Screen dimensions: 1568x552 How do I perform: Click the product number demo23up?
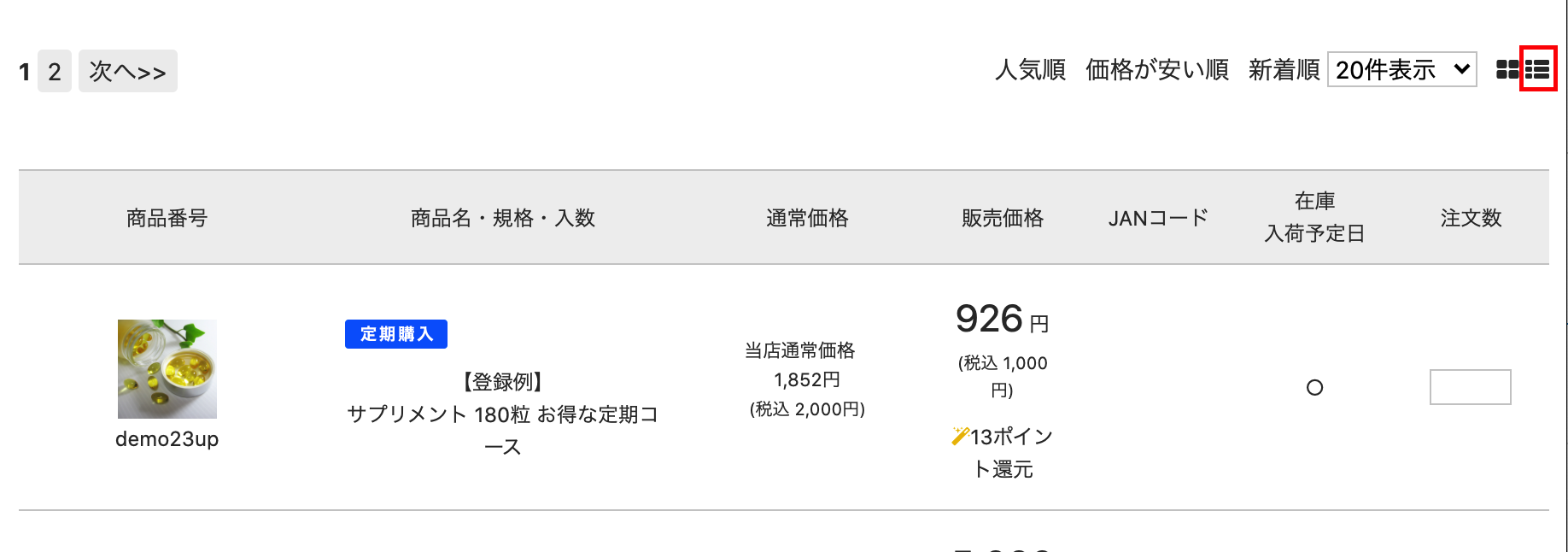167,439
